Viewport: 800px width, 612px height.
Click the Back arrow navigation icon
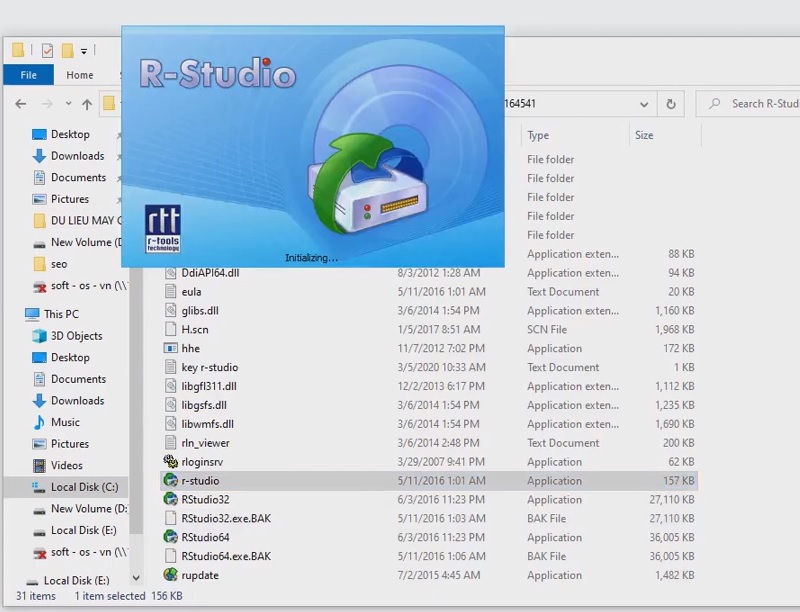click(x=21, y=104)
